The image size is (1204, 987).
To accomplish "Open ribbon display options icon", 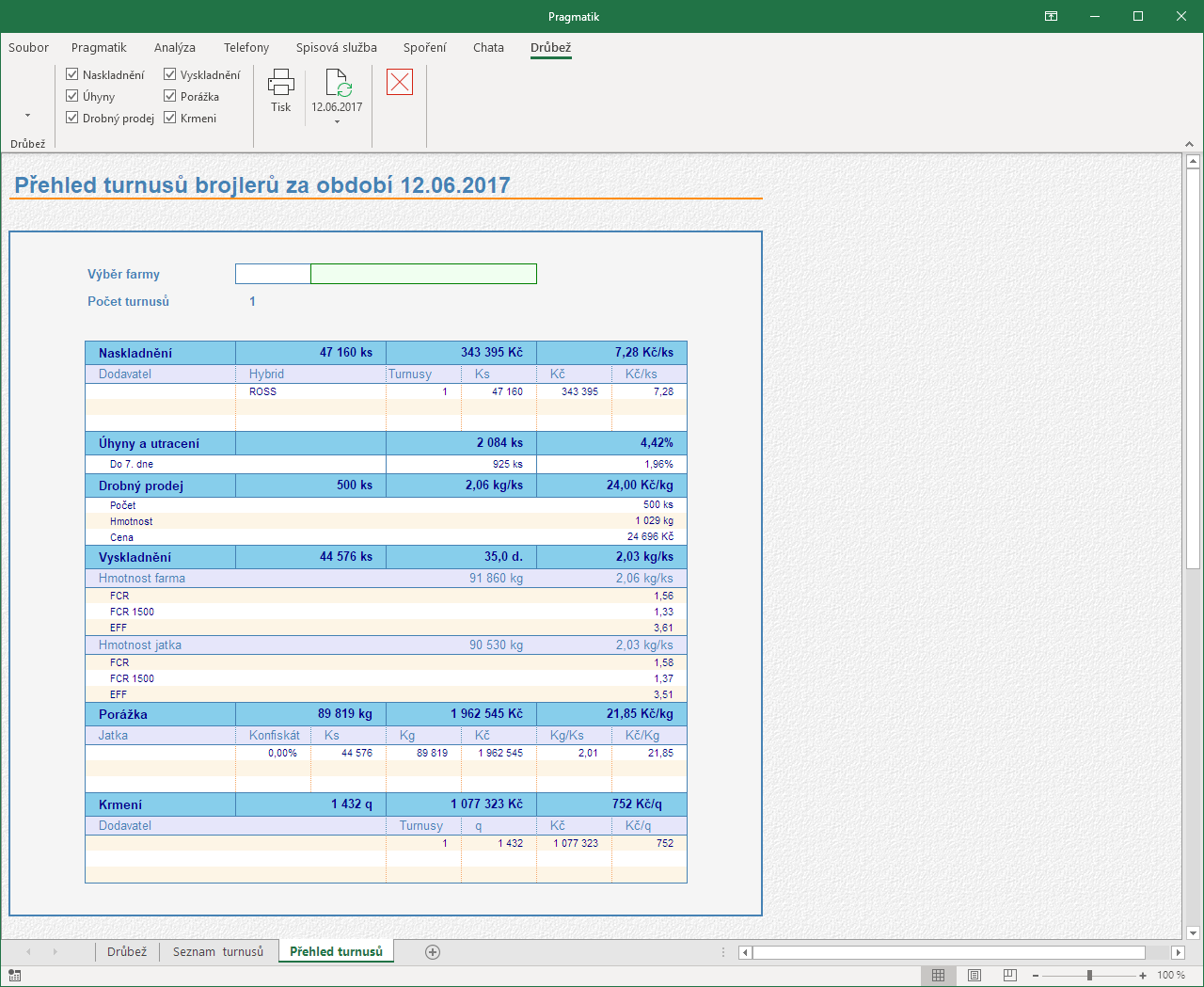I will click(x=1052, y=16).
